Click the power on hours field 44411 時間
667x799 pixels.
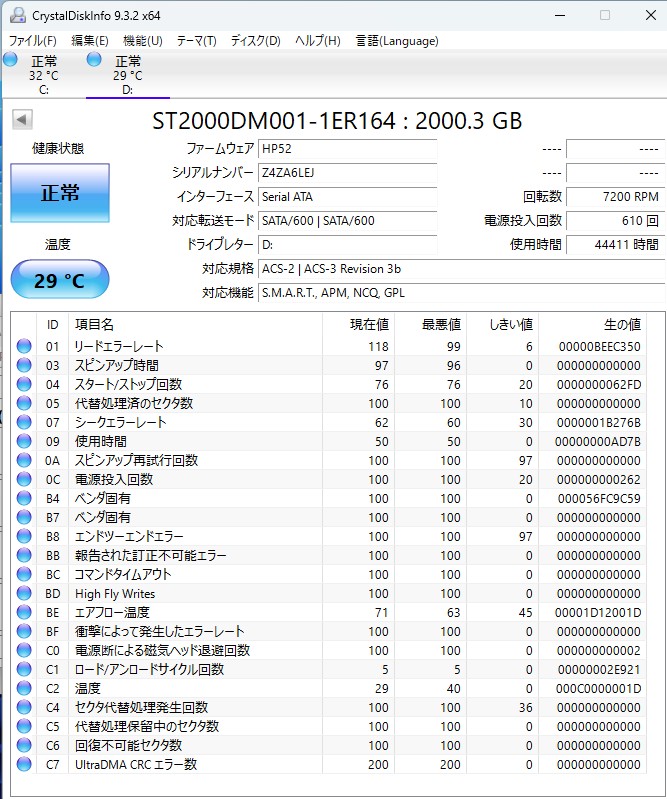pos(616,245)
